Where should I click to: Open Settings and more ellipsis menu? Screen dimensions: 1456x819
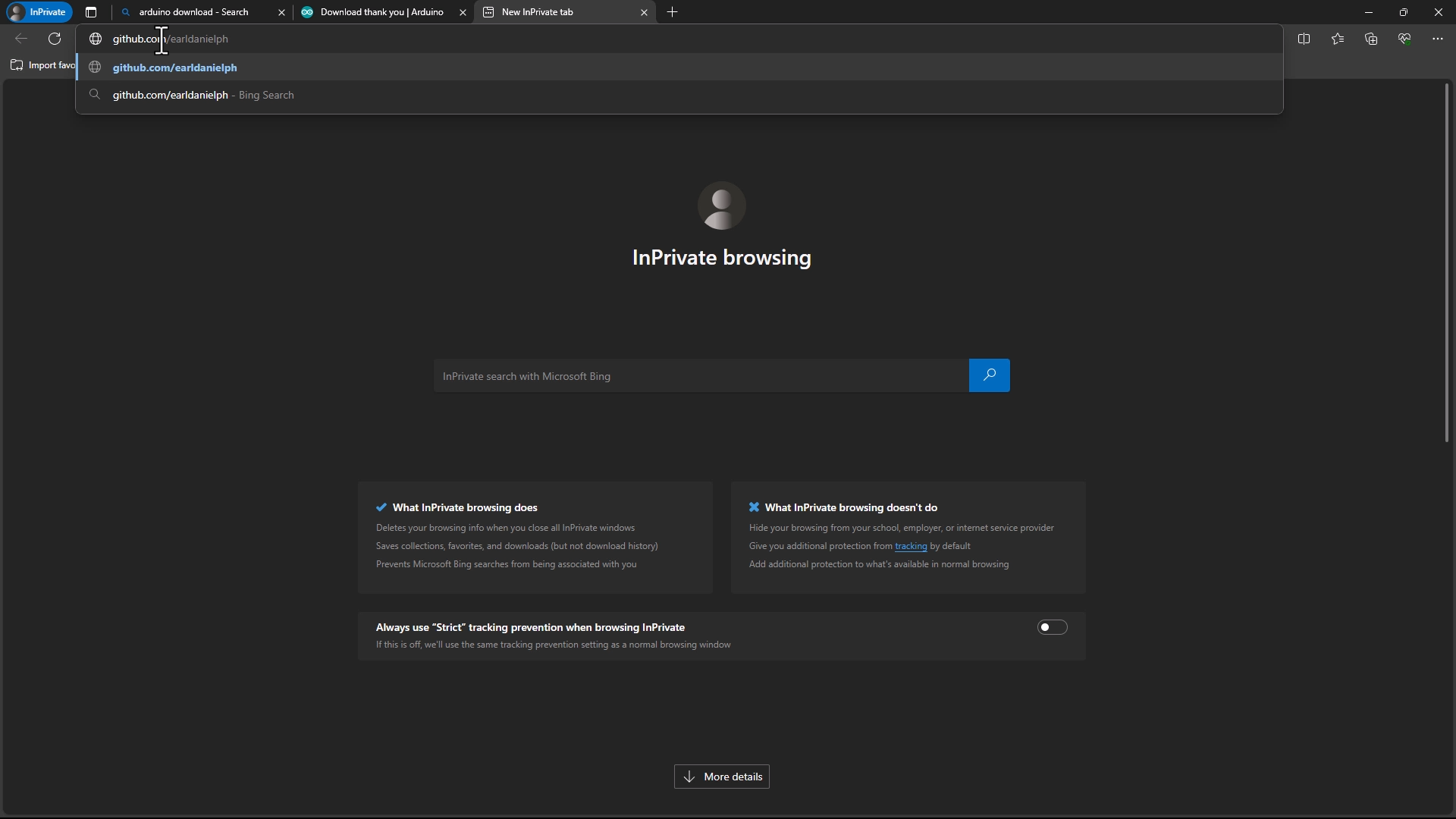click(x=1438, y=39)
